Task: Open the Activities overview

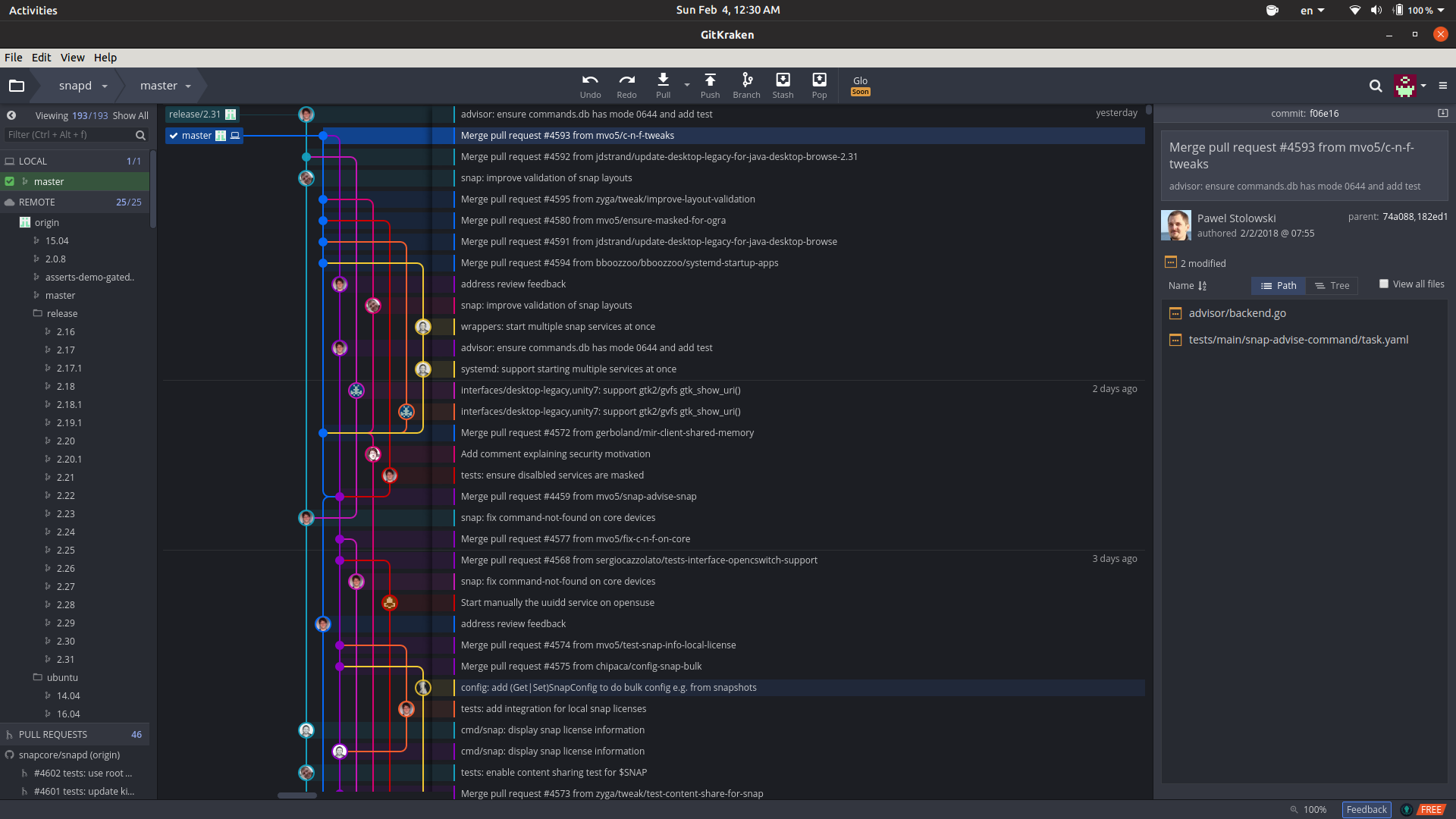Action: (33, 10)
